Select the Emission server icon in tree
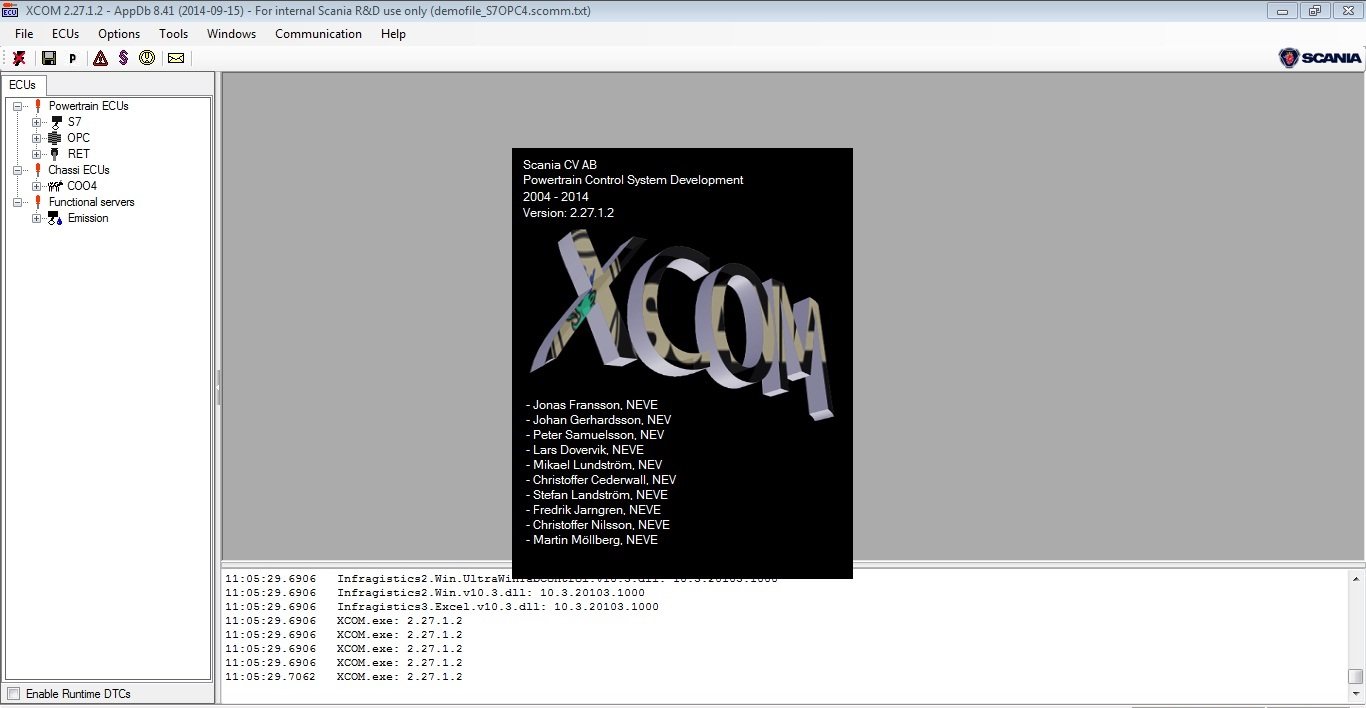Screen dimensions: 1366x708 55,218
